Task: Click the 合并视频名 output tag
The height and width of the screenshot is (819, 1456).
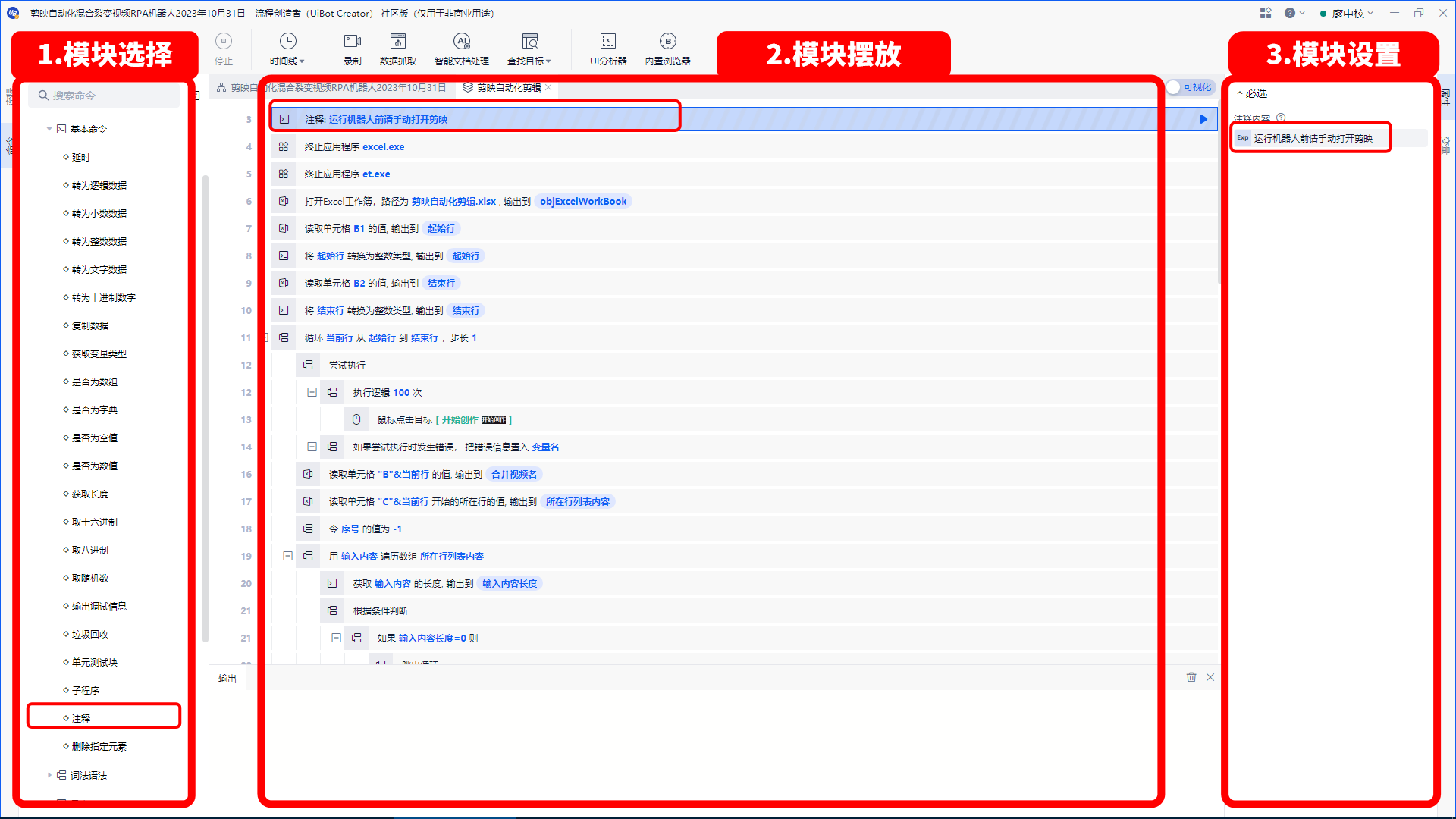Action: 514,475
